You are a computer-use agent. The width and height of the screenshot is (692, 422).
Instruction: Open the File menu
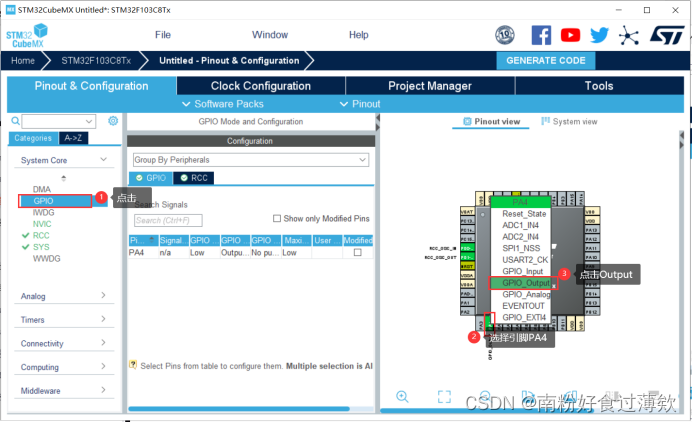163,35
